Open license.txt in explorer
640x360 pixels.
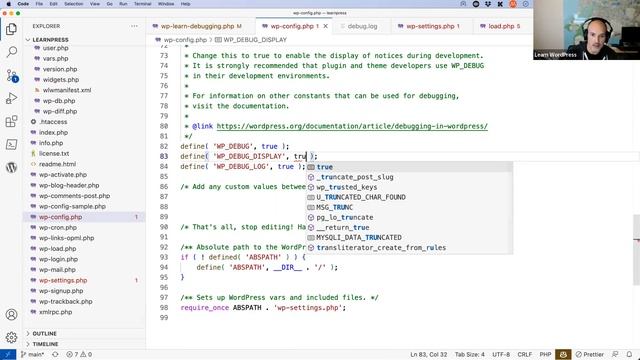click(x=54, y=153)
